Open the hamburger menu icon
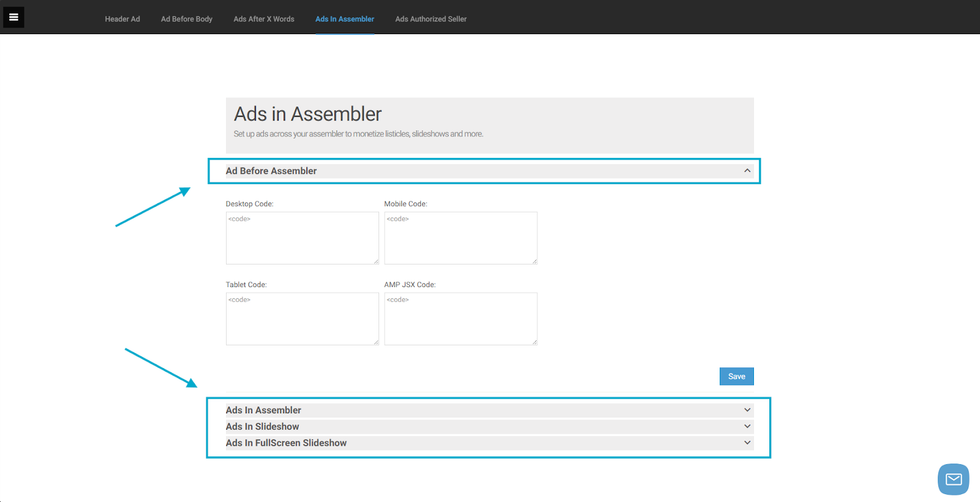The image size is (980, 502). point(13,17)
